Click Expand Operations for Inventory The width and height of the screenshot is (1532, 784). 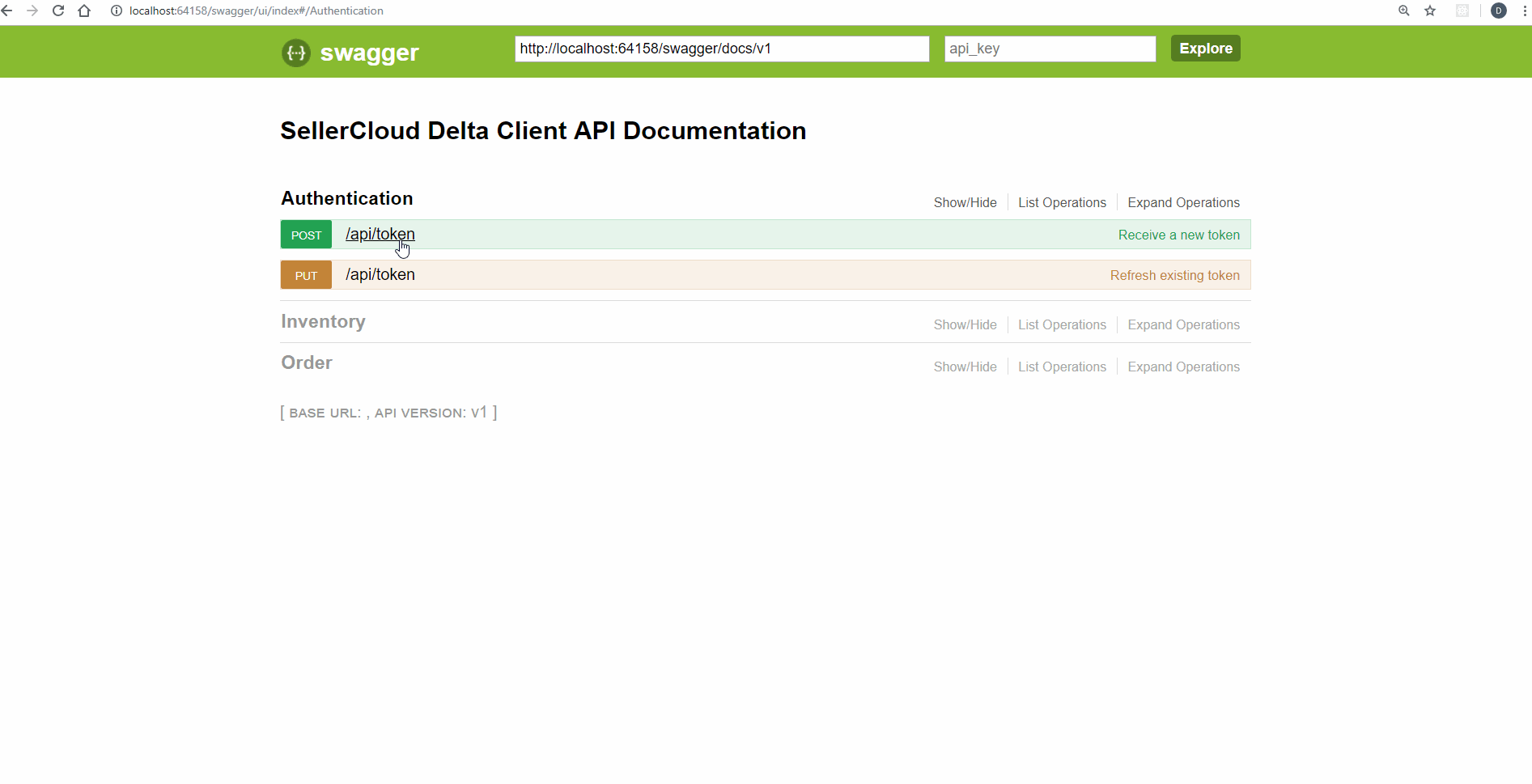(1183, 324)
